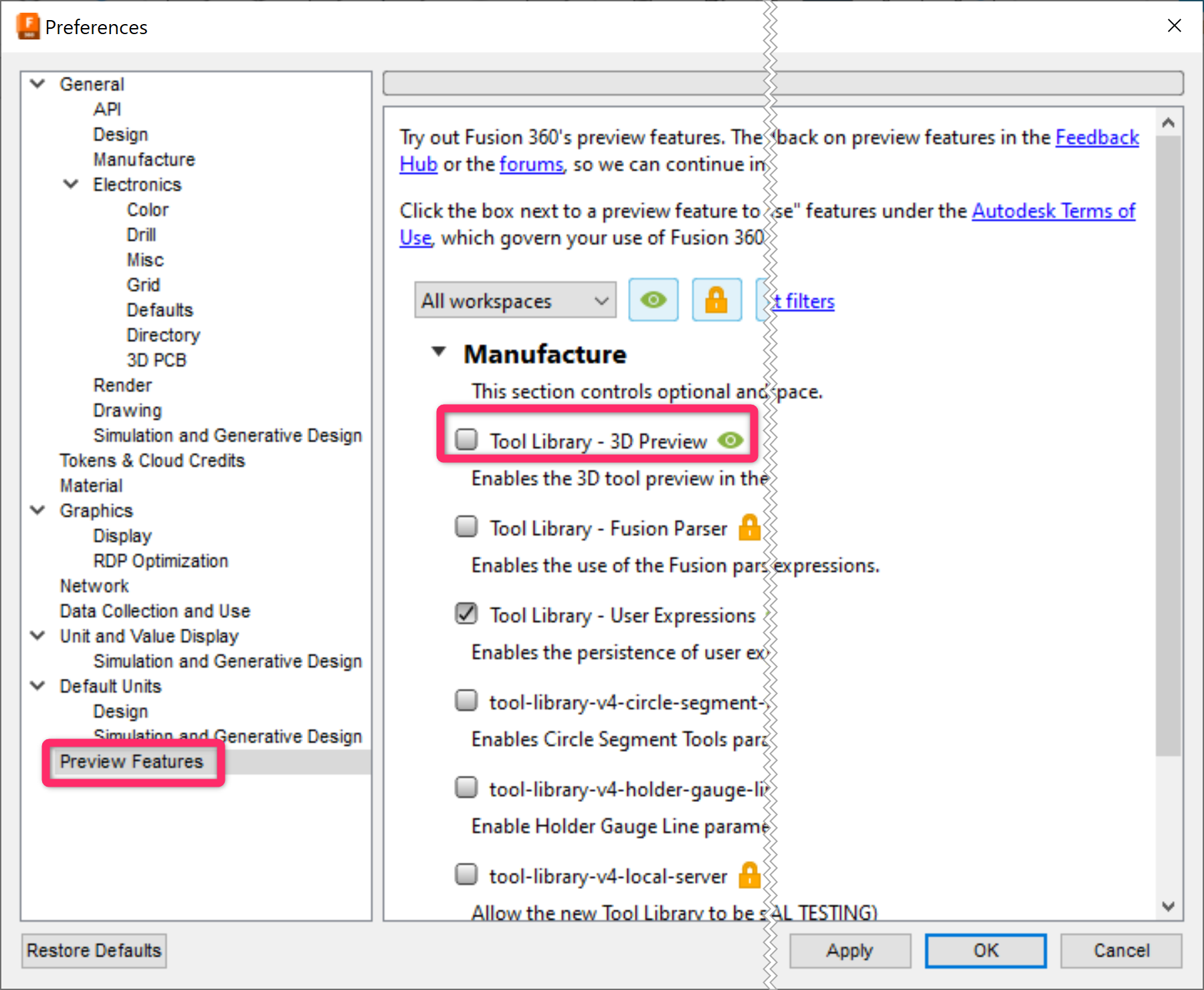Screen dimensions: 1204x990
Task: Open Display under Graphics
Action: [122, 536]
